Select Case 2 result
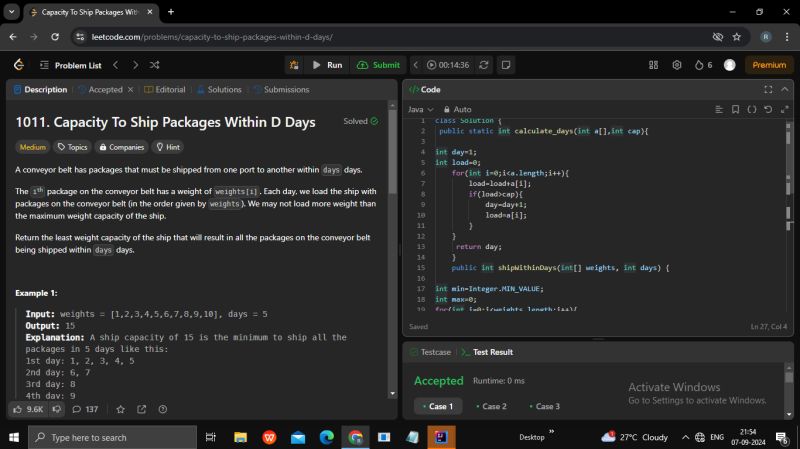This screenshot has width=800, height=449. click(491, 406)
